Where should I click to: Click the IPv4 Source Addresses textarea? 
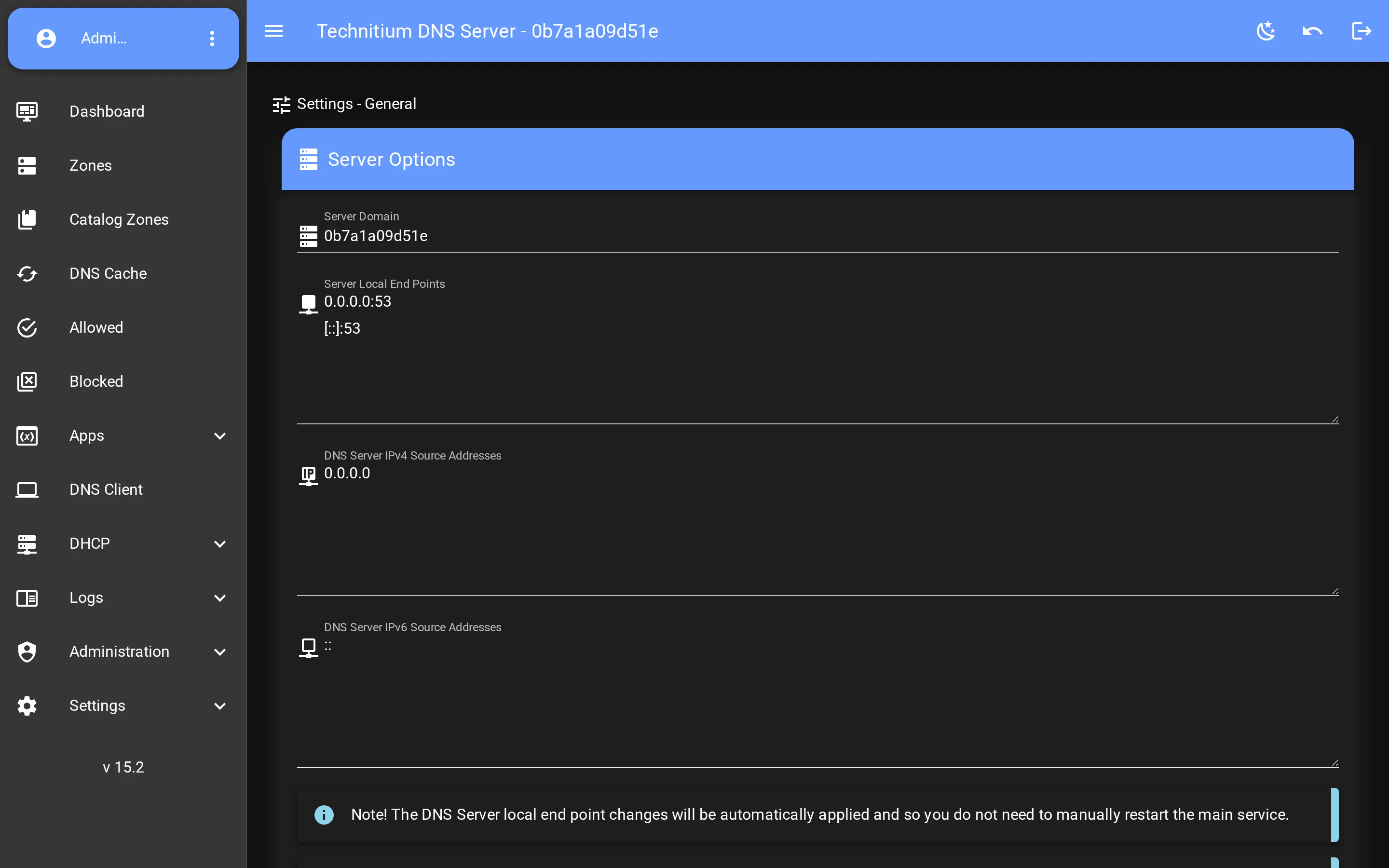point(831,528)
